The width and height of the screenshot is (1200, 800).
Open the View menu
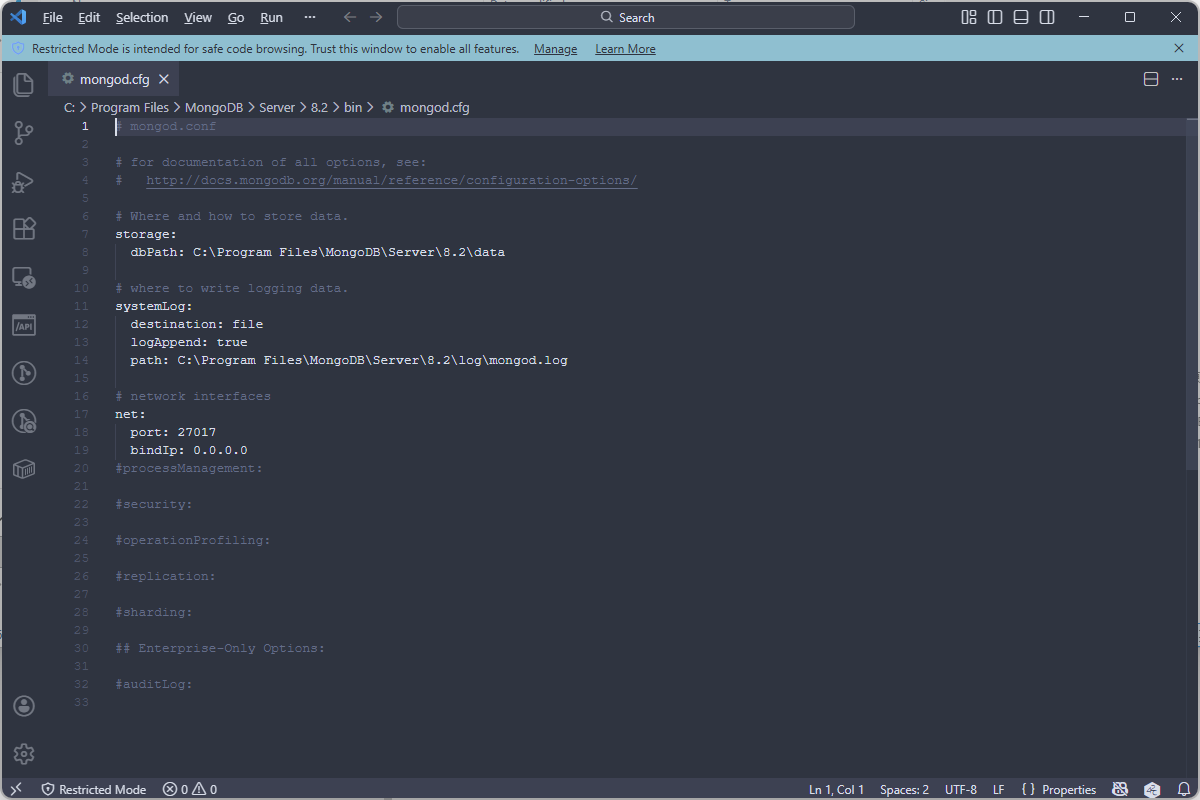198,17
